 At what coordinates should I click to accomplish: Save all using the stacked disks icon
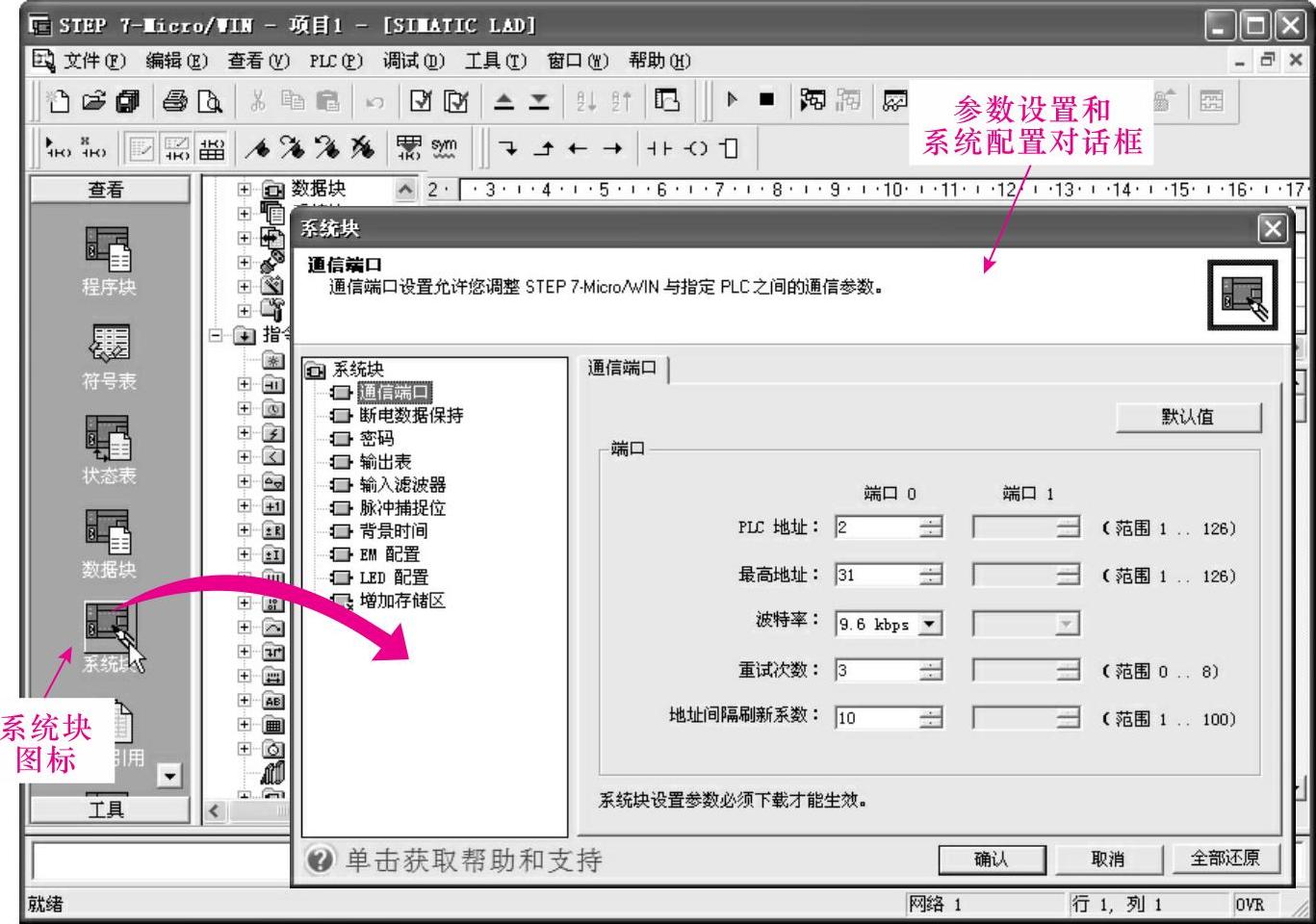[126, 101]
